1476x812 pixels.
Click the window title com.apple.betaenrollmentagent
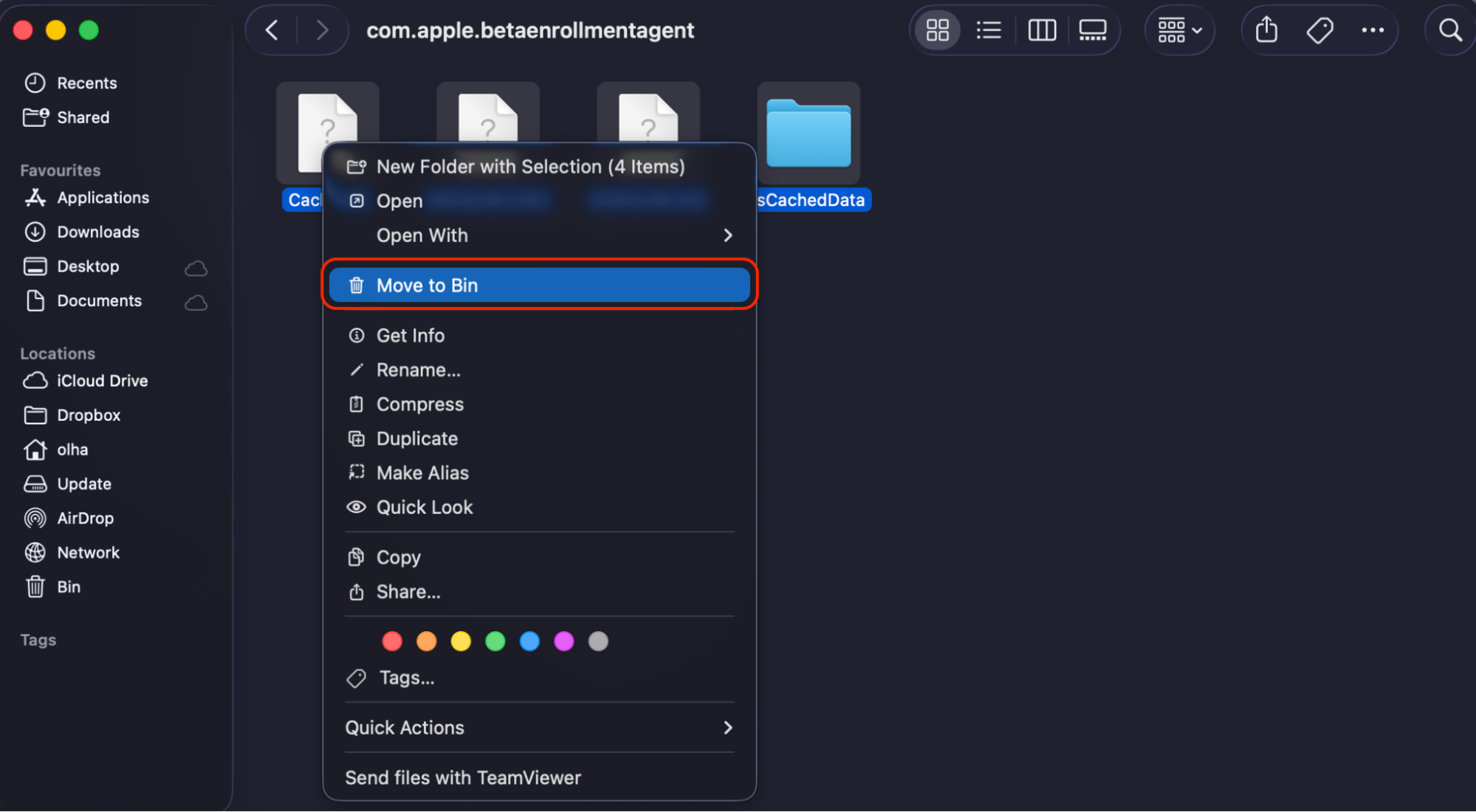click(530, 30)
